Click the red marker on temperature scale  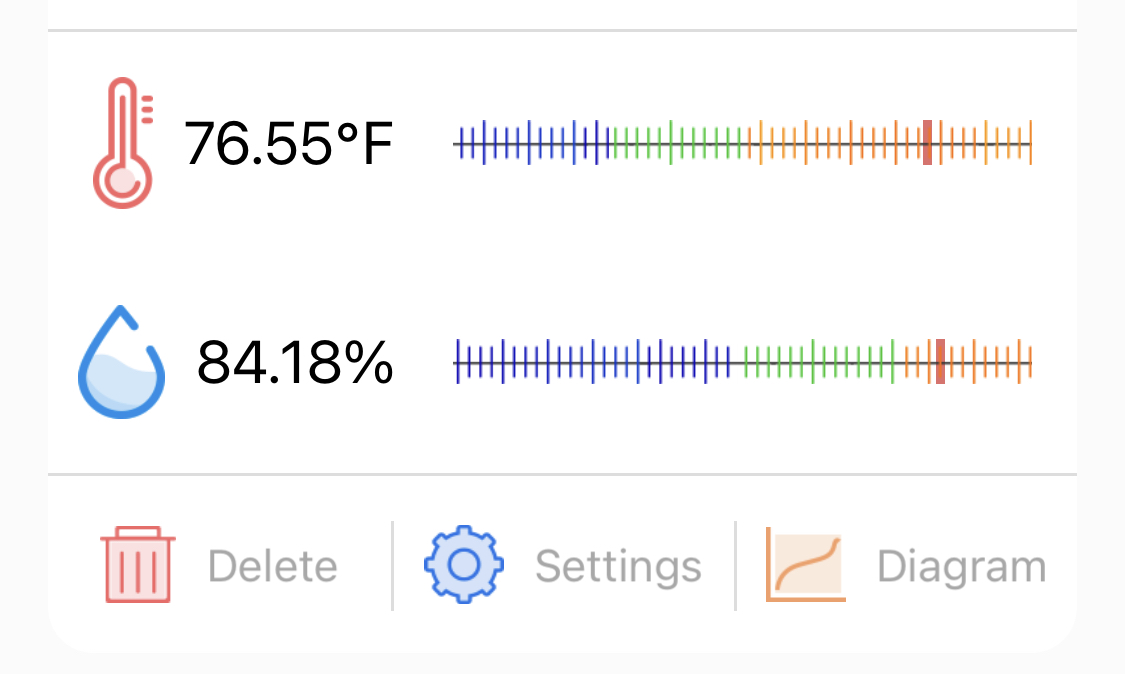click(x=927, y=143)
